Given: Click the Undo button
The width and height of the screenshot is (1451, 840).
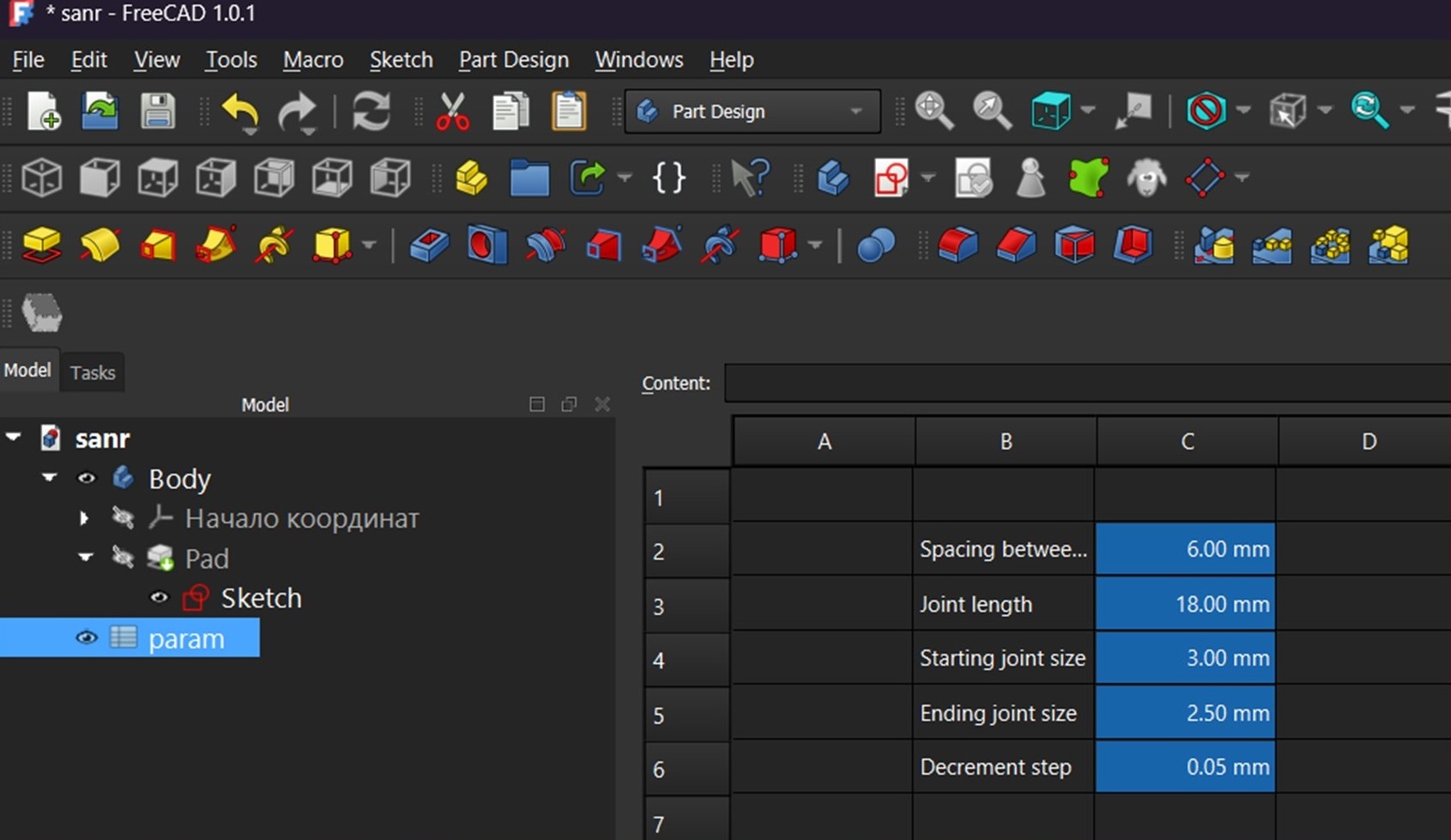Looking at the screenshot, I should 239,111.
